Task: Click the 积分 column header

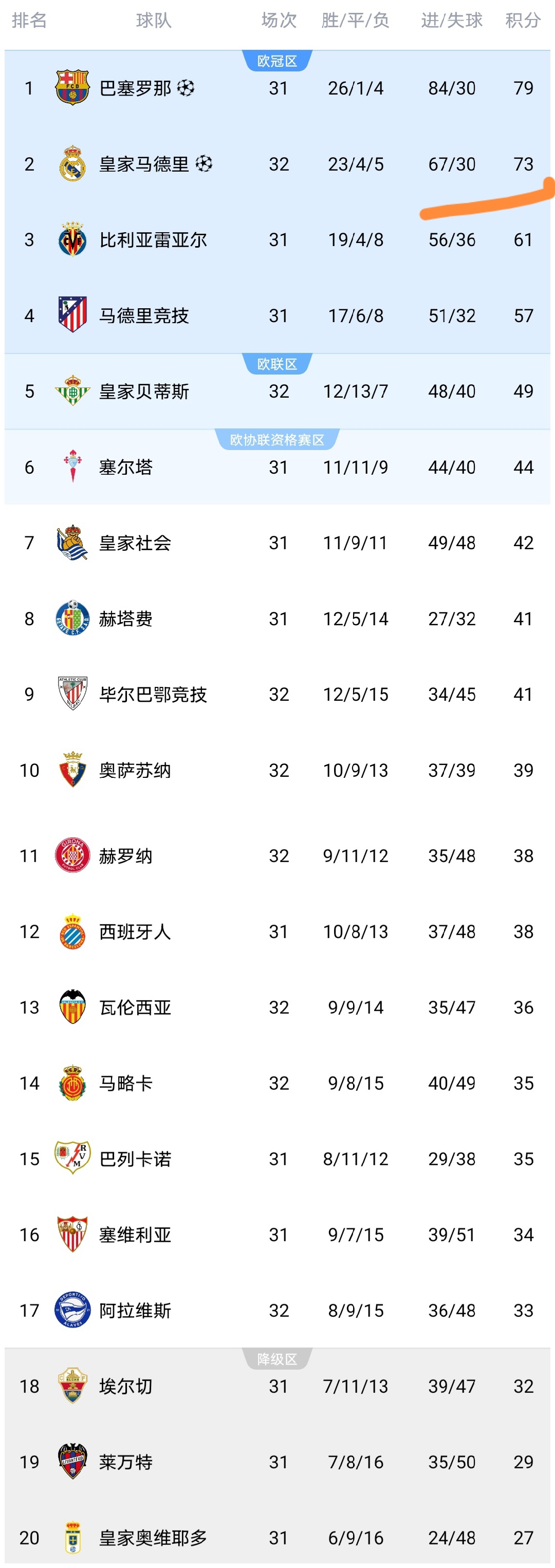Action: pos(523,21)
